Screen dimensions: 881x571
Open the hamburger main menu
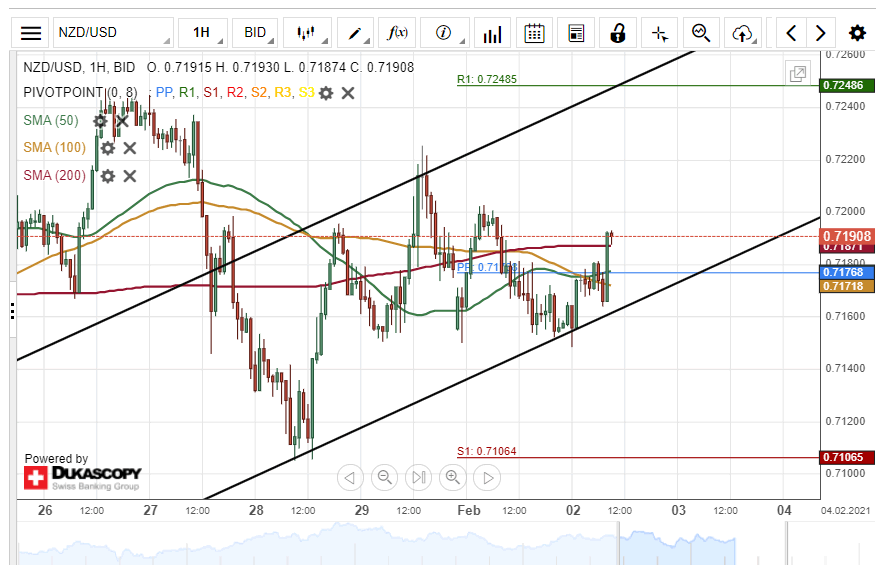pyautogui.click(x=30, y=33)
